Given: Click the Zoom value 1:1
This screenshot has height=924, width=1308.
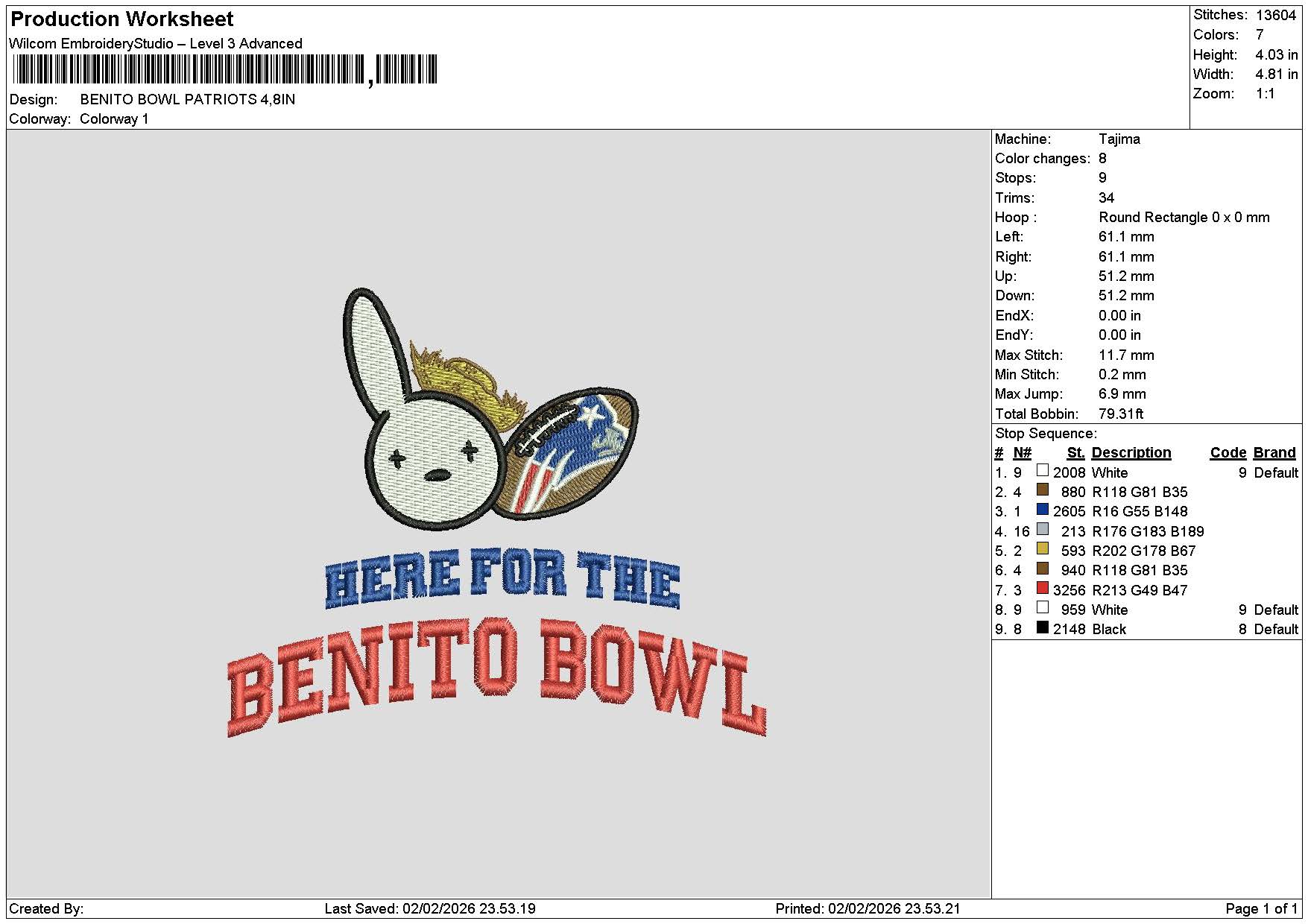Looking at the screenshot, I should 1265,94.
